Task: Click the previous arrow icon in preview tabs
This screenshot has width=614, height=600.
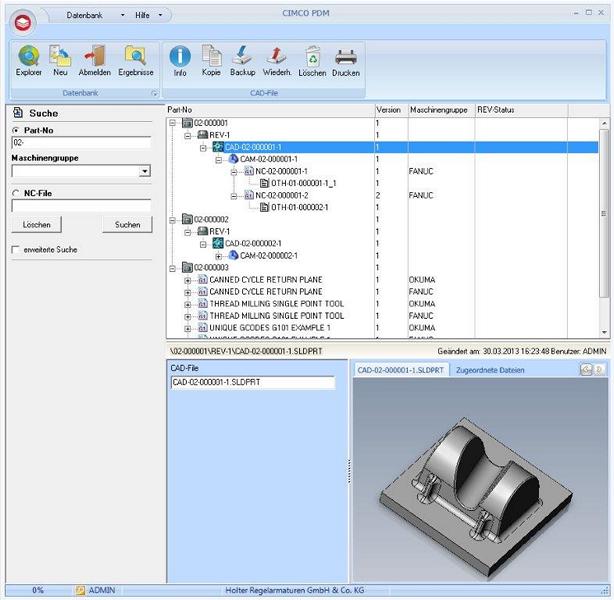Action: point(586,369)
